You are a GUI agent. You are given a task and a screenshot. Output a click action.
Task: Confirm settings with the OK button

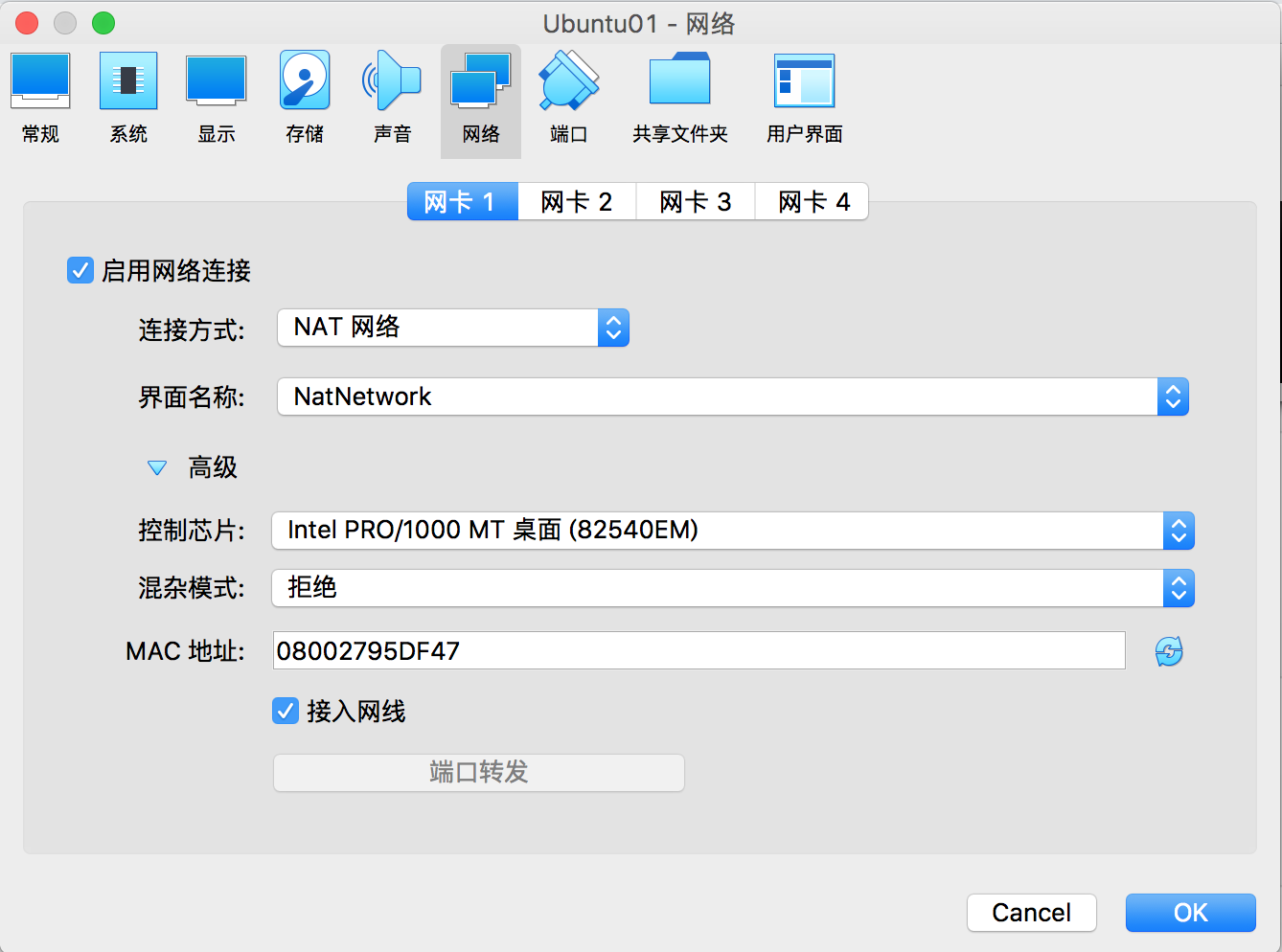pyautogui.click(x=1191, y=913)
